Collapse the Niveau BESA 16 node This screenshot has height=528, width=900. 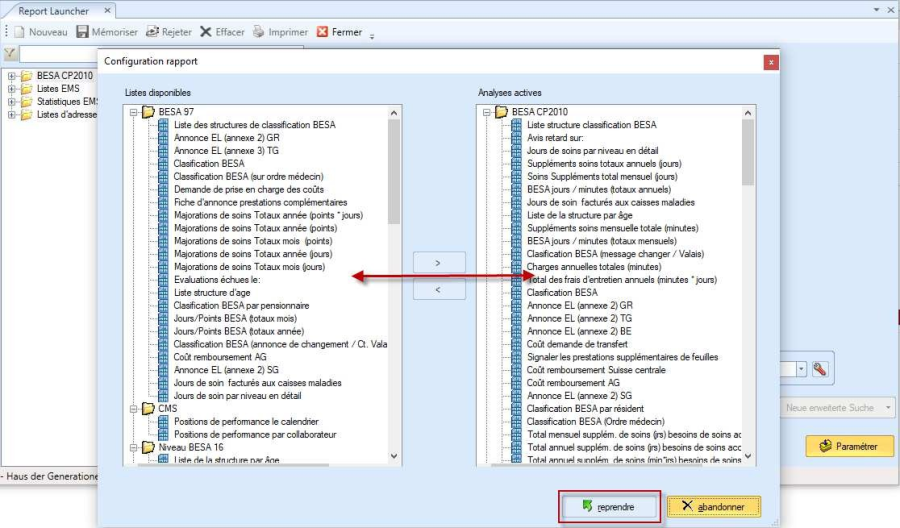coord(134,448)
